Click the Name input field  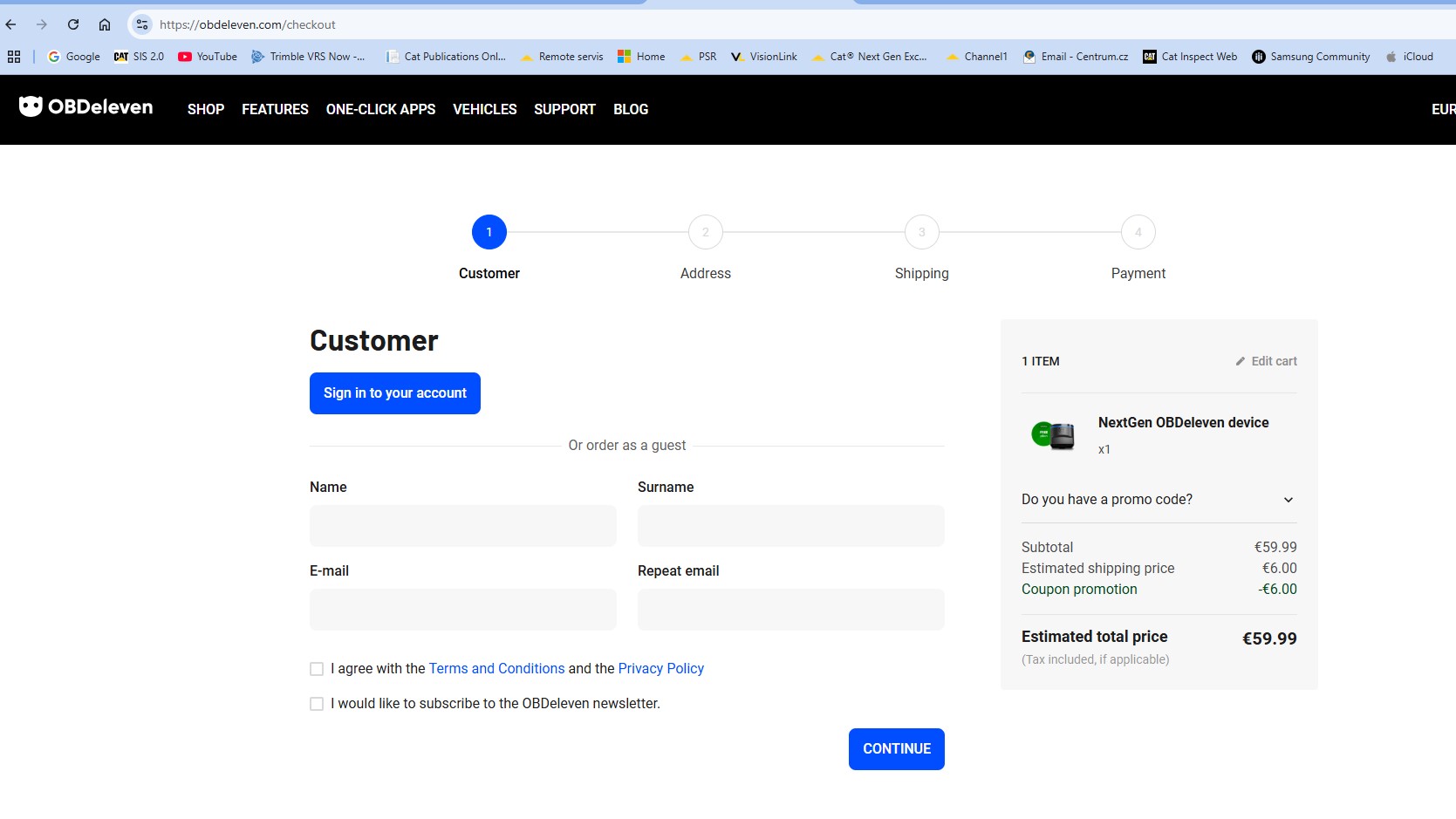tap(463, 526)
